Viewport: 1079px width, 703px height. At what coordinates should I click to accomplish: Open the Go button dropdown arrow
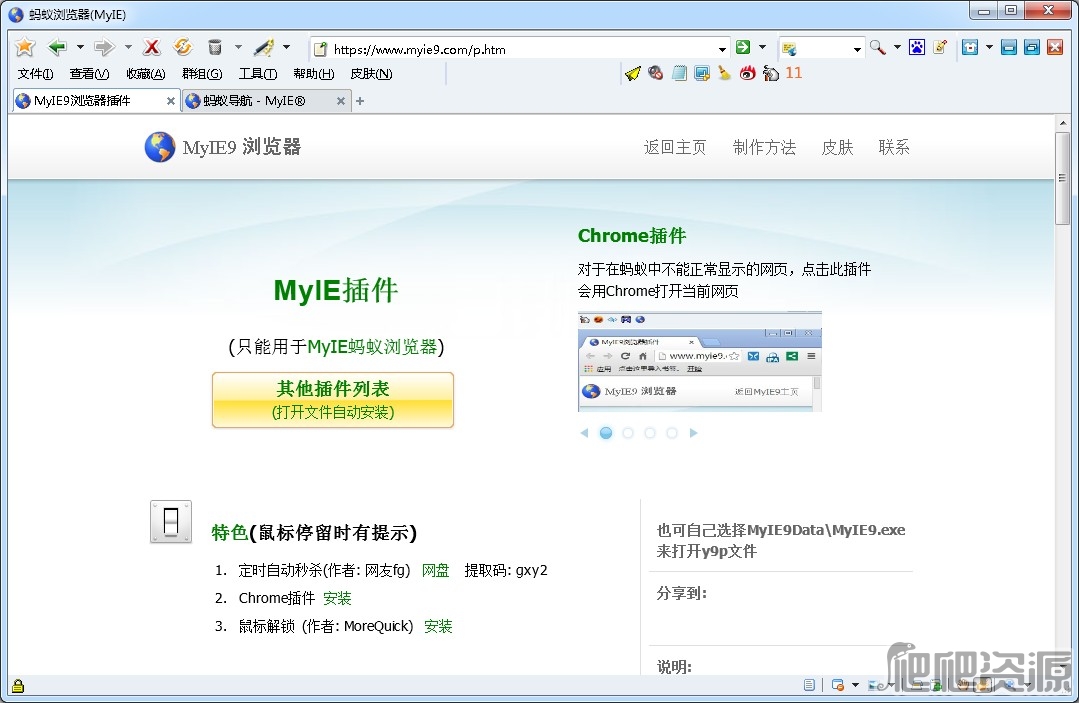pyautogui.click(x=762, y=47)
